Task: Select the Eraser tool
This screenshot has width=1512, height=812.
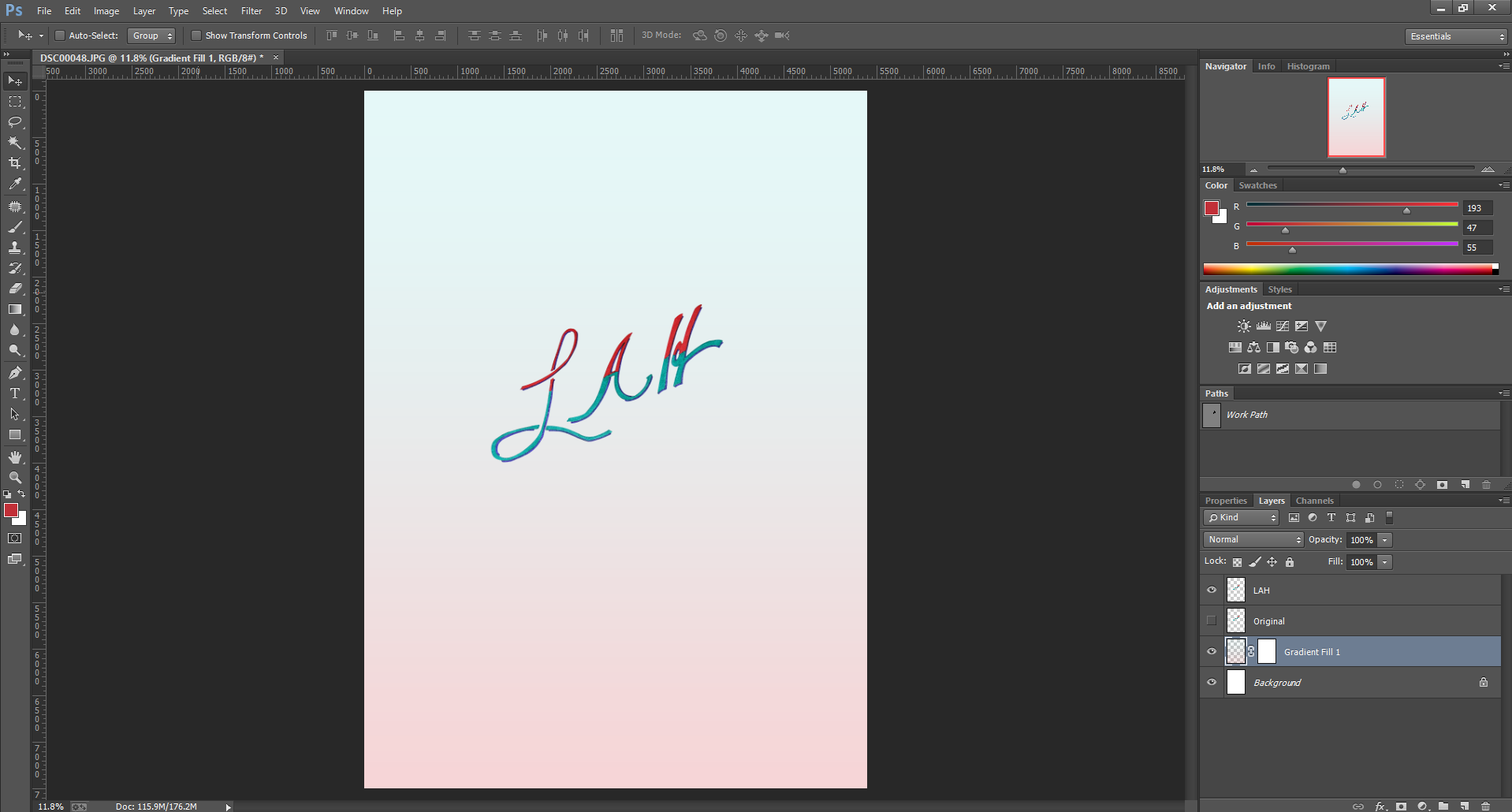Action: [15, 289]
